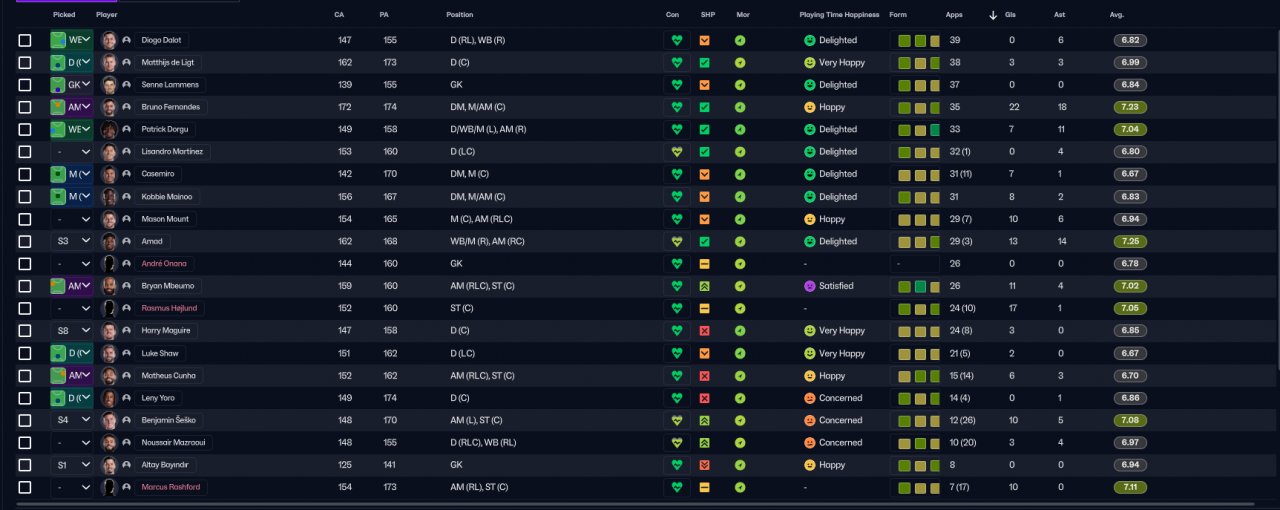Click satisfied face icon for Bryan Mbeumo
This screenshot has height=510, width=1280.
tap(810, 286)
